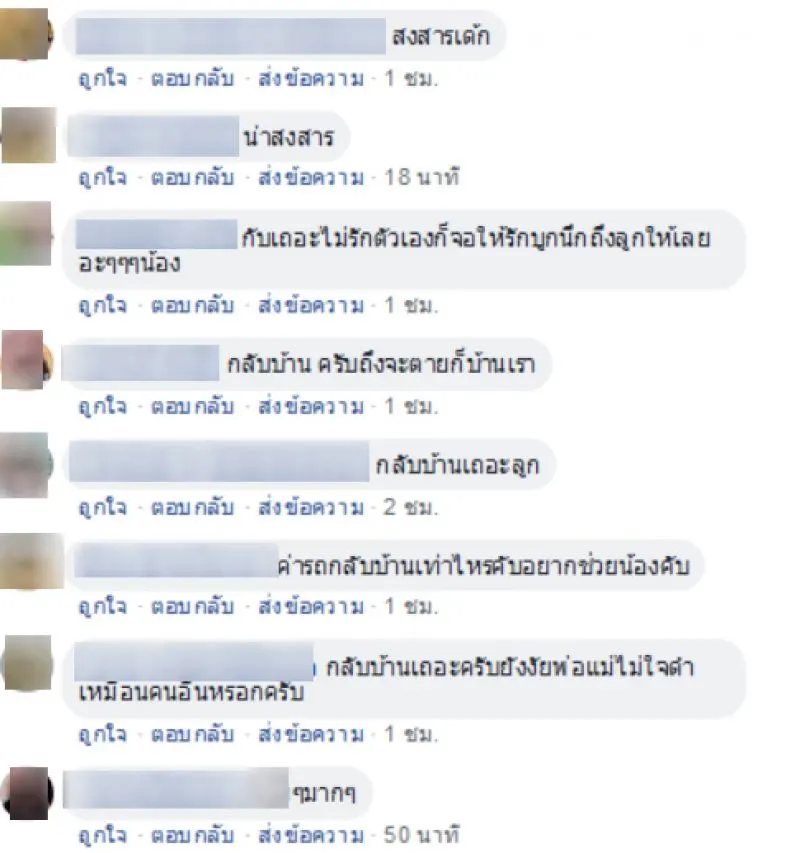Click the avatar beside the 'สงสารเด็ก' comment
This screenshot has width=800, height=853.
[26, 34]
